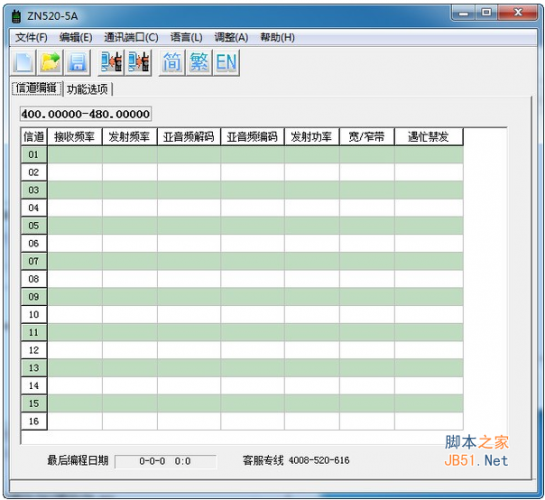
Task: Click the frequency range field 400.00000-480.00000
Action: (x=86, y=114)
